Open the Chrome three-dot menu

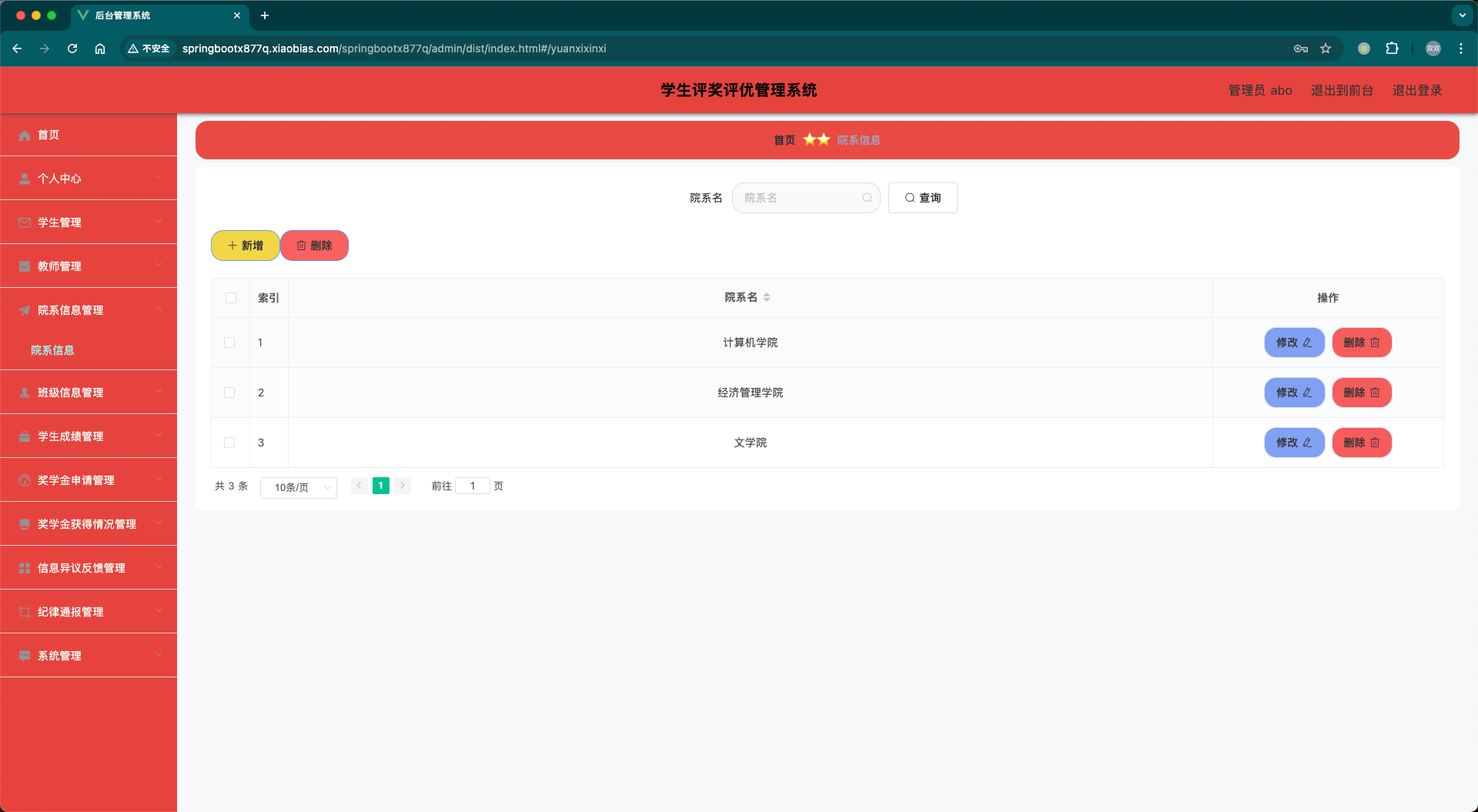[x=1461, y=48]
